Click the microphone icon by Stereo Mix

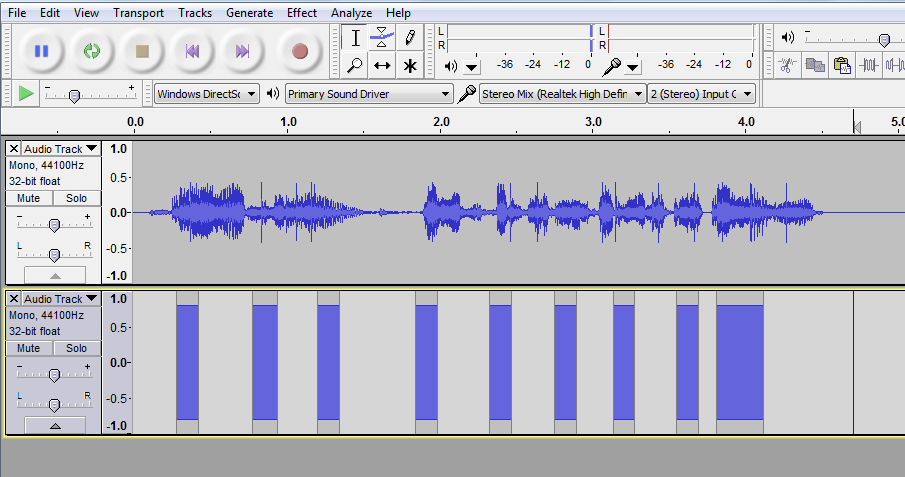pos(466,94)
